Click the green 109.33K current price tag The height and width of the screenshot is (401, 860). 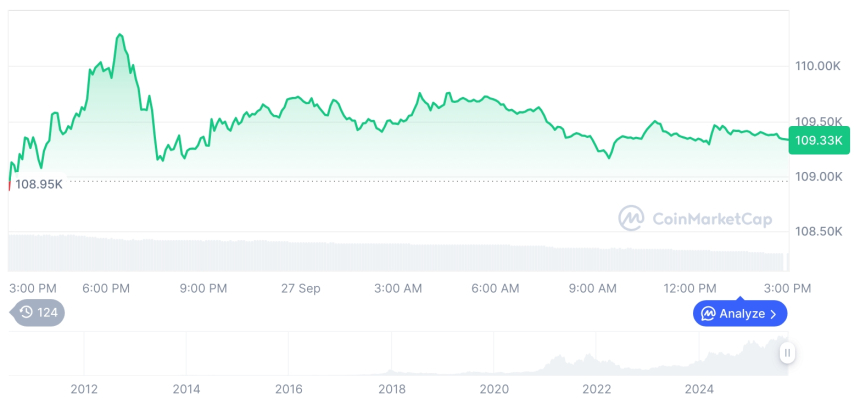pos(819,142)
